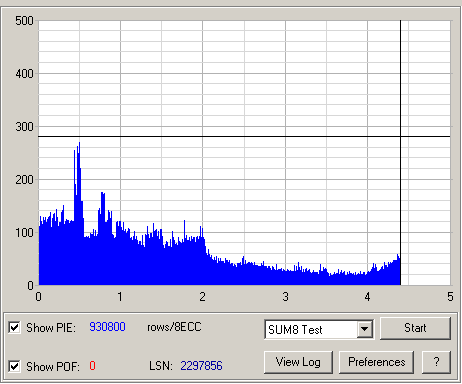Click the blue PIE count 930800
This screenshot has height=384, width=462.
tap(107, 327)
